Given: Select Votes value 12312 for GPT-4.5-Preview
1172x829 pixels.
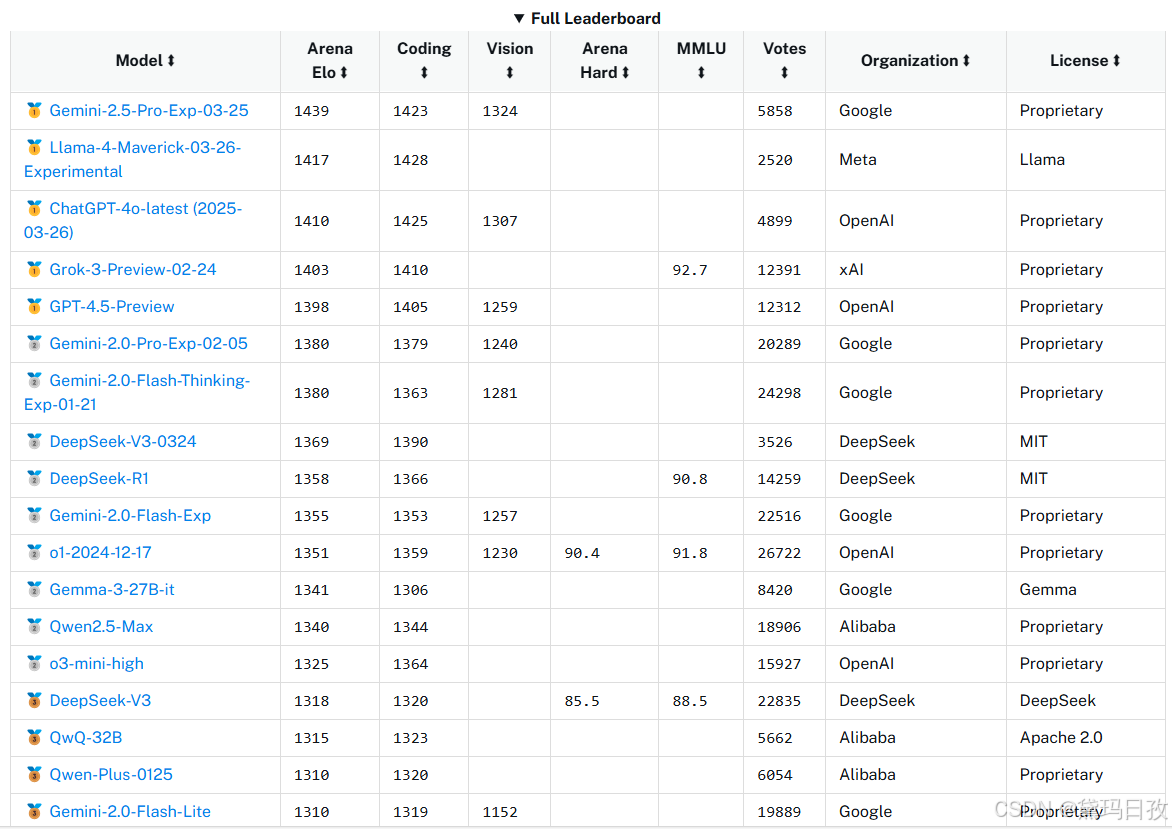Looking at the screenshot, I should click(779, 306).
